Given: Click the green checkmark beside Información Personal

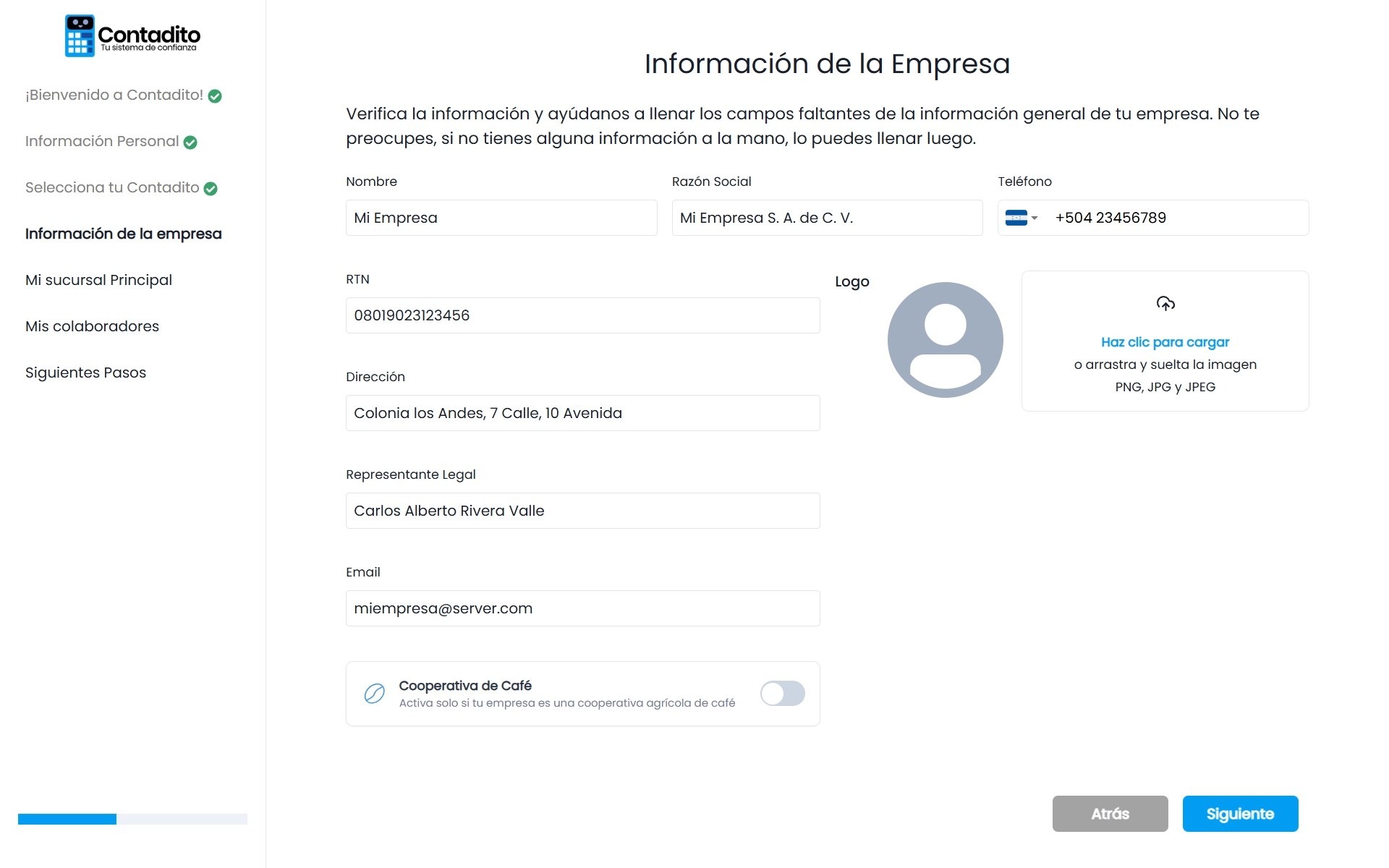Looking at the screenshot, I should pyautogui.click(x=190, y=142).
